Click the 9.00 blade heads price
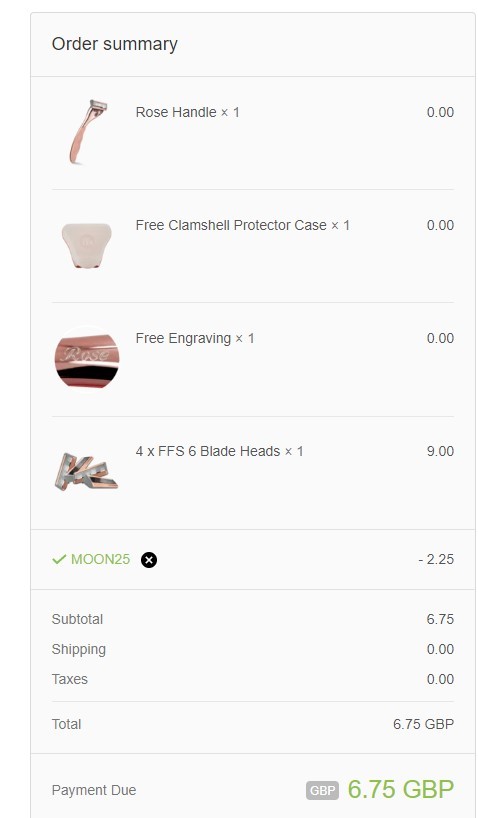478x818 pixels. coord(440,451)
